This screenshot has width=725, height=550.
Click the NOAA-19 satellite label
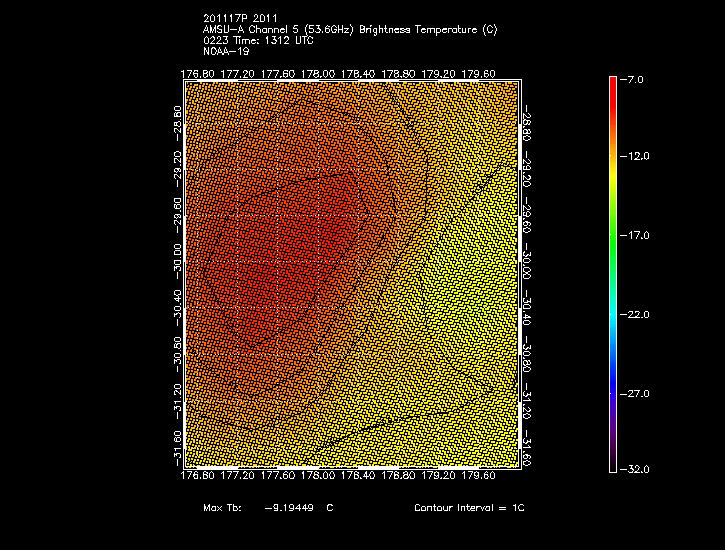pos(225,51)
